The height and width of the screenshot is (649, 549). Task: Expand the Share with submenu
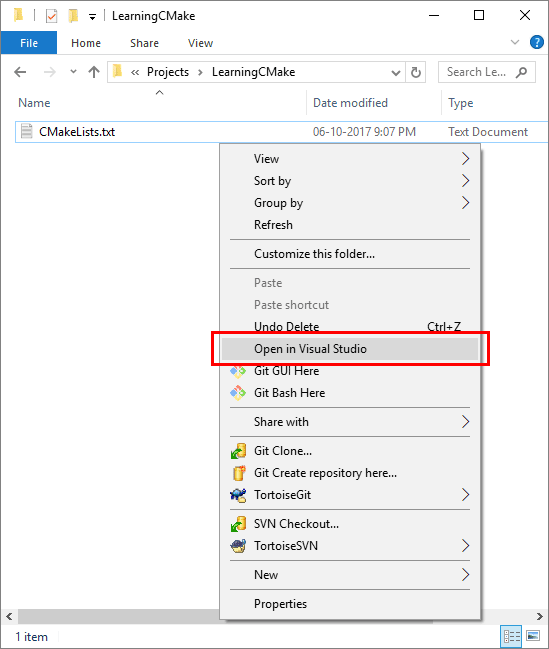pos(465,422)
